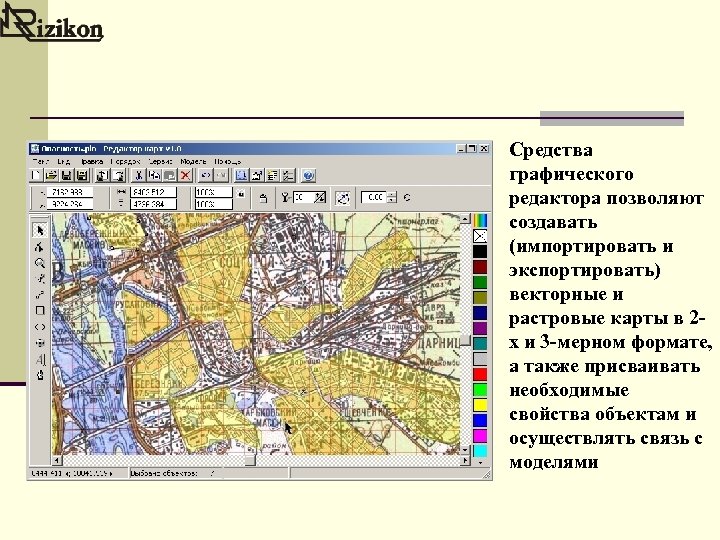This screenshot has height=540, width=720.
Task: Select the freehand polyline tool below magnifier
Action: click(40, 279)
